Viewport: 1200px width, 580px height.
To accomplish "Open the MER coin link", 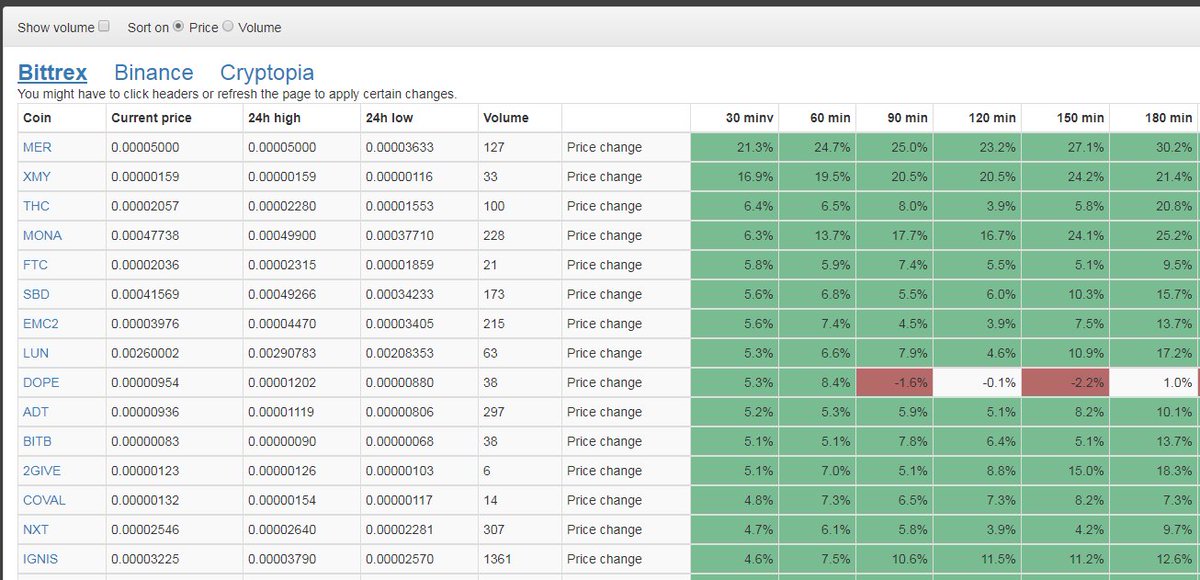I will (37, 147).
